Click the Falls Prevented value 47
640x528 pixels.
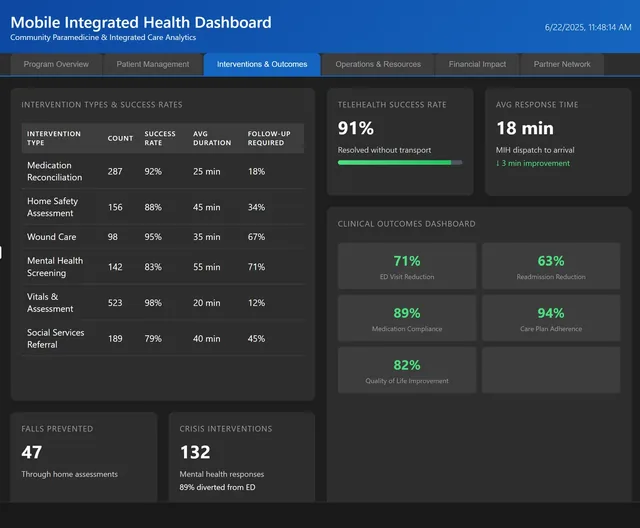[31, 452]
